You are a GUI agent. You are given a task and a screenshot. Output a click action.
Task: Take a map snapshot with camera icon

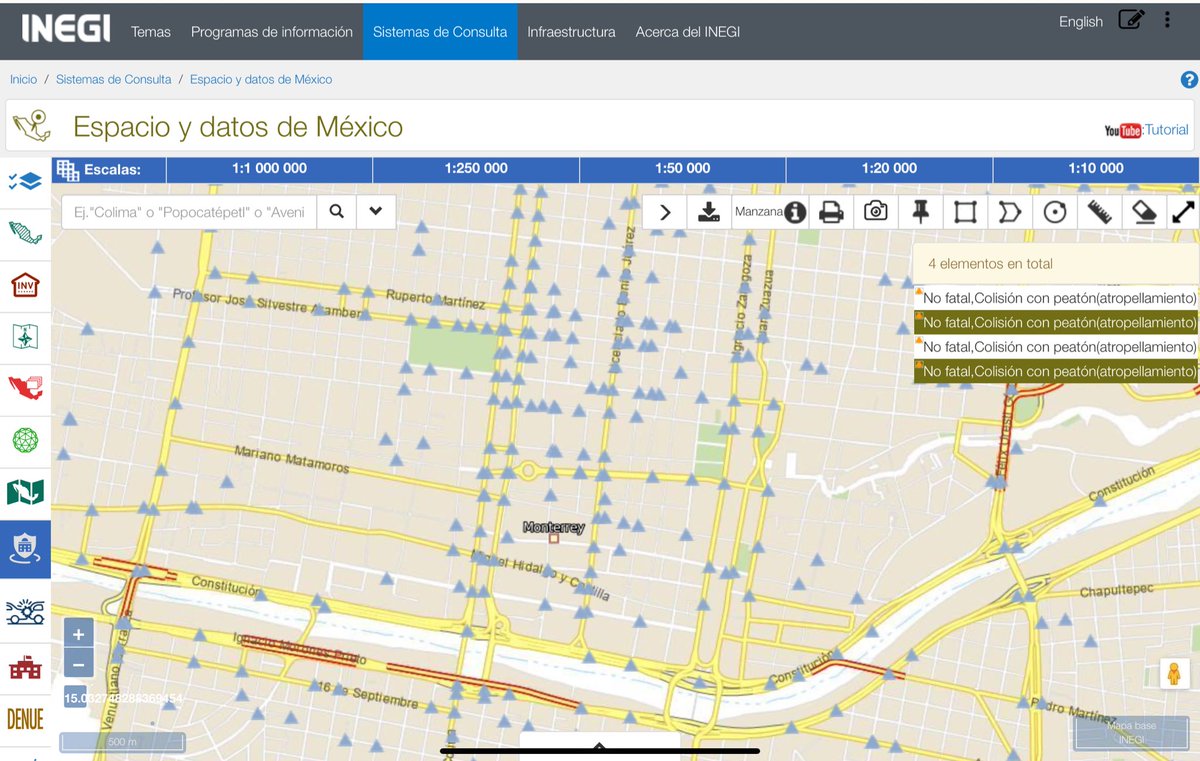(876, 212)
